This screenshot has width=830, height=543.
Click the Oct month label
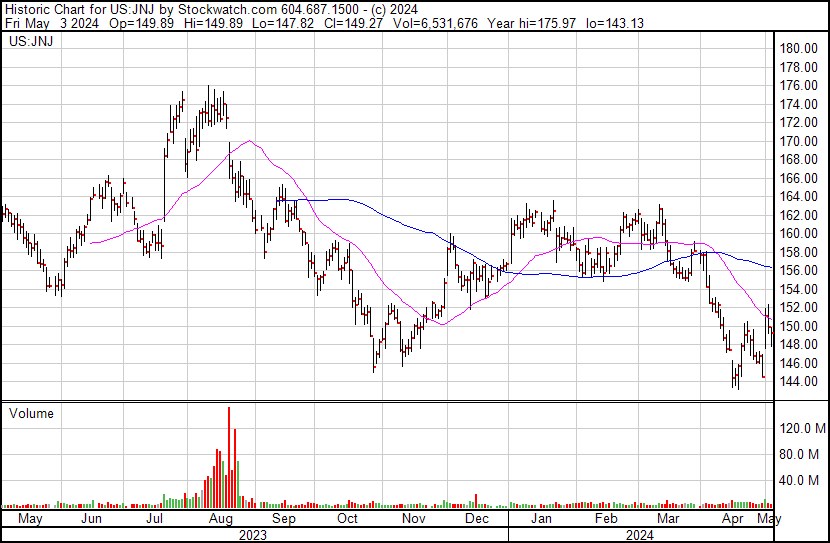coord(348,519)
